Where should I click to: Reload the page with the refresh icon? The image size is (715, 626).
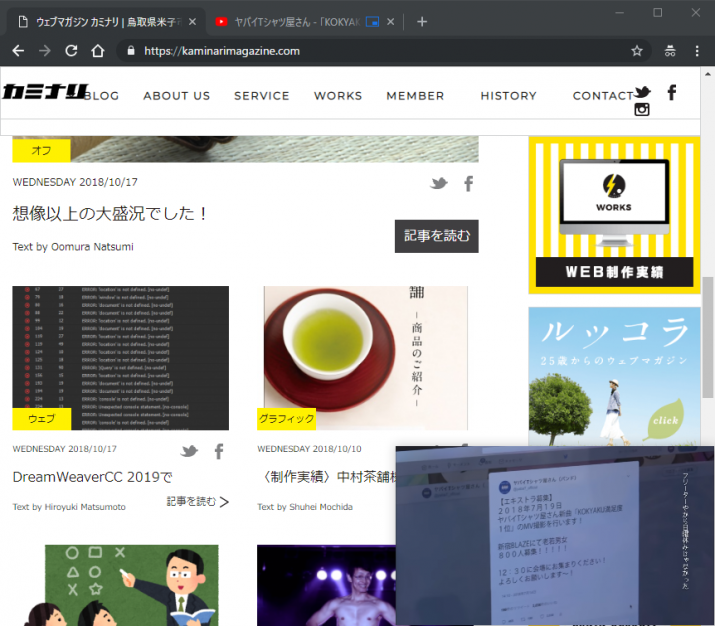(x=71, y=51)
